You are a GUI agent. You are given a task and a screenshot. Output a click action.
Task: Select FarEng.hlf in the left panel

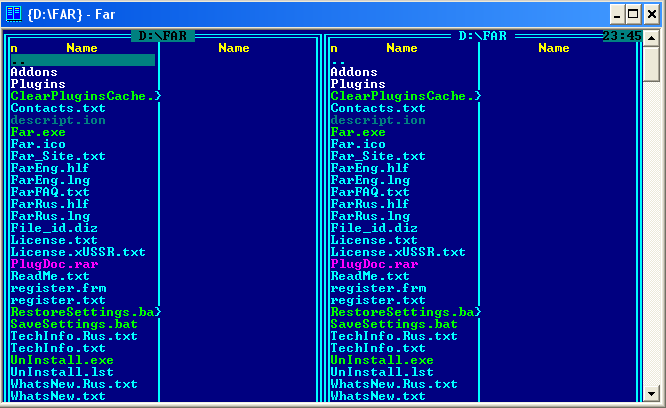coord(50,168)
